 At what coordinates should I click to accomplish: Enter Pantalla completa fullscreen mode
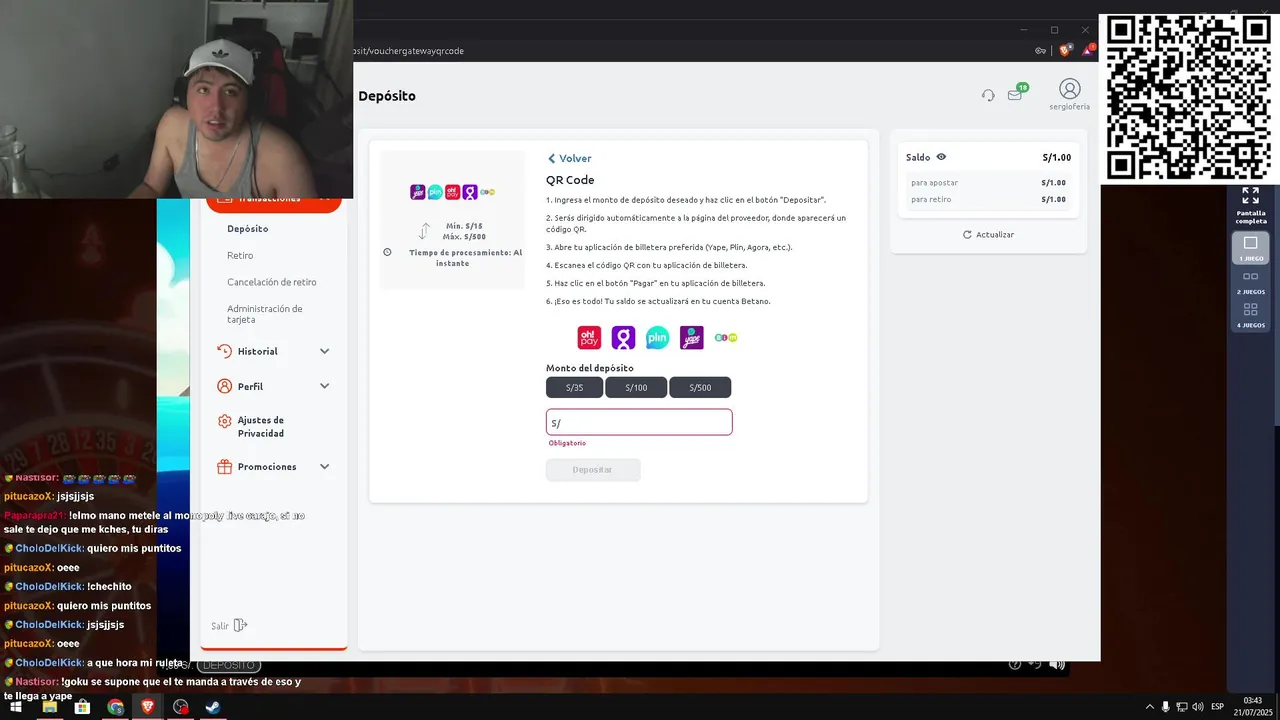1250,206
